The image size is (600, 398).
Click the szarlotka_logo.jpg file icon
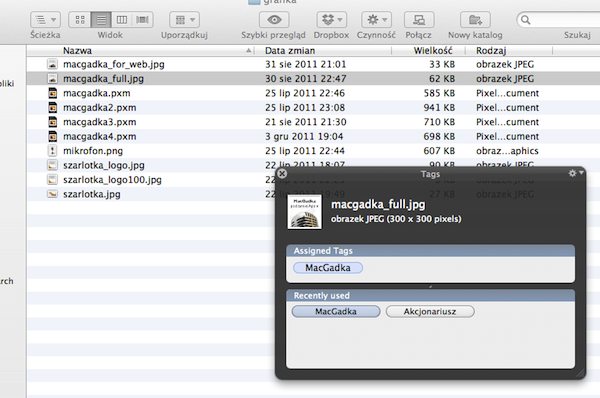[52, 165]
